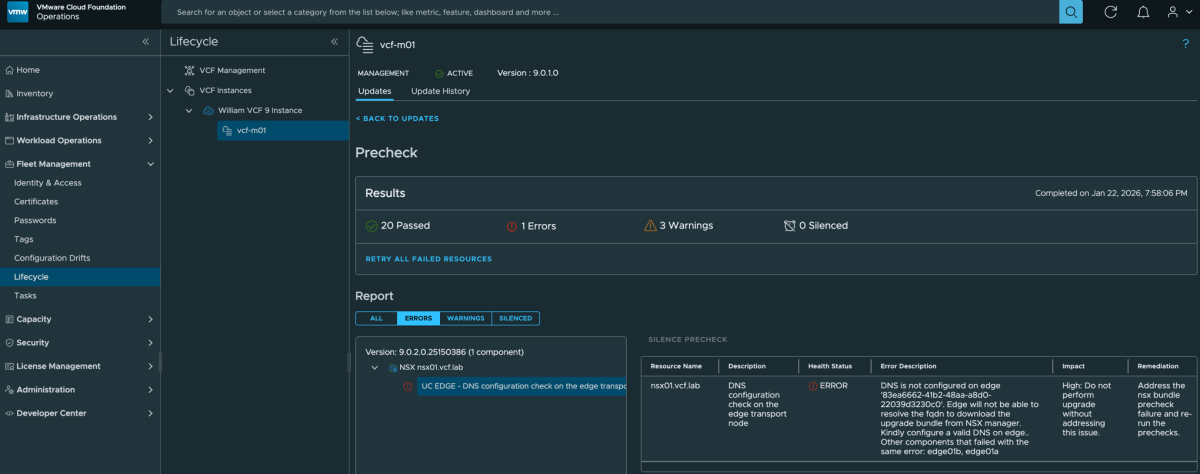Click the help question mark icon
Screen dimensions: 1200x474
click(x=1186, y=43)
